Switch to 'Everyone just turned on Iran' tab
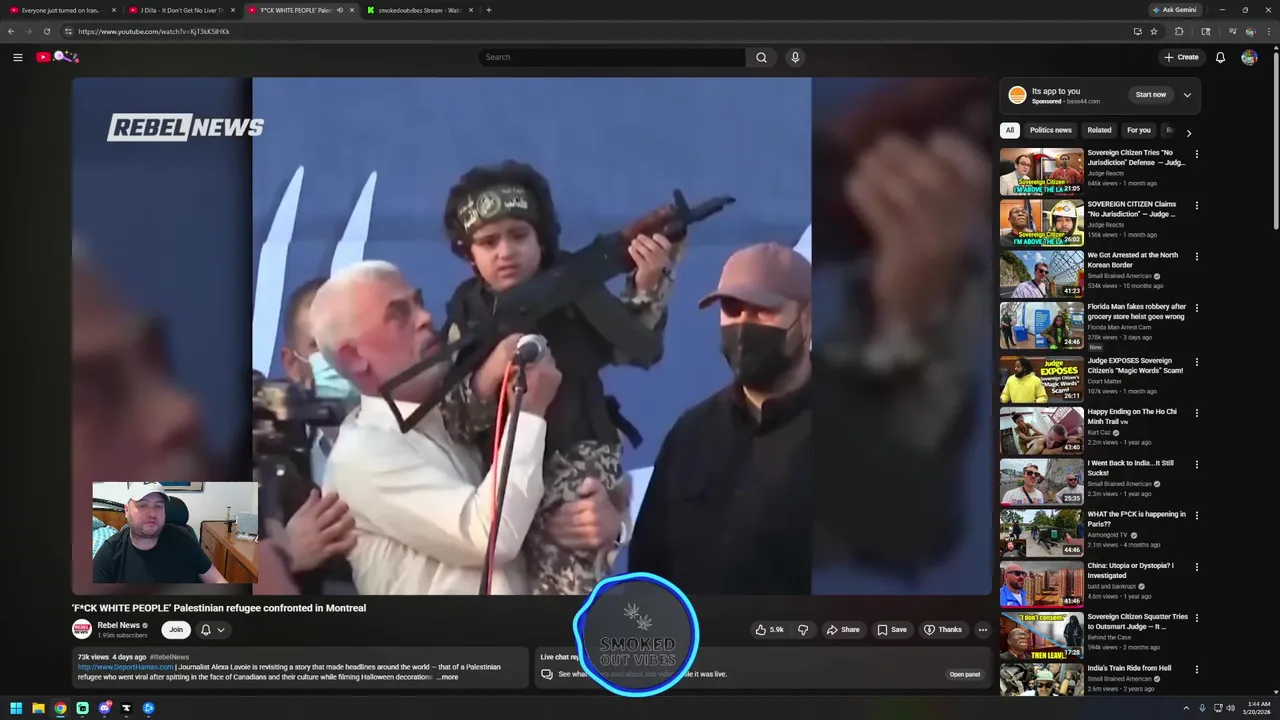This screenshot has width=1280, height=720. pos(62,10)
